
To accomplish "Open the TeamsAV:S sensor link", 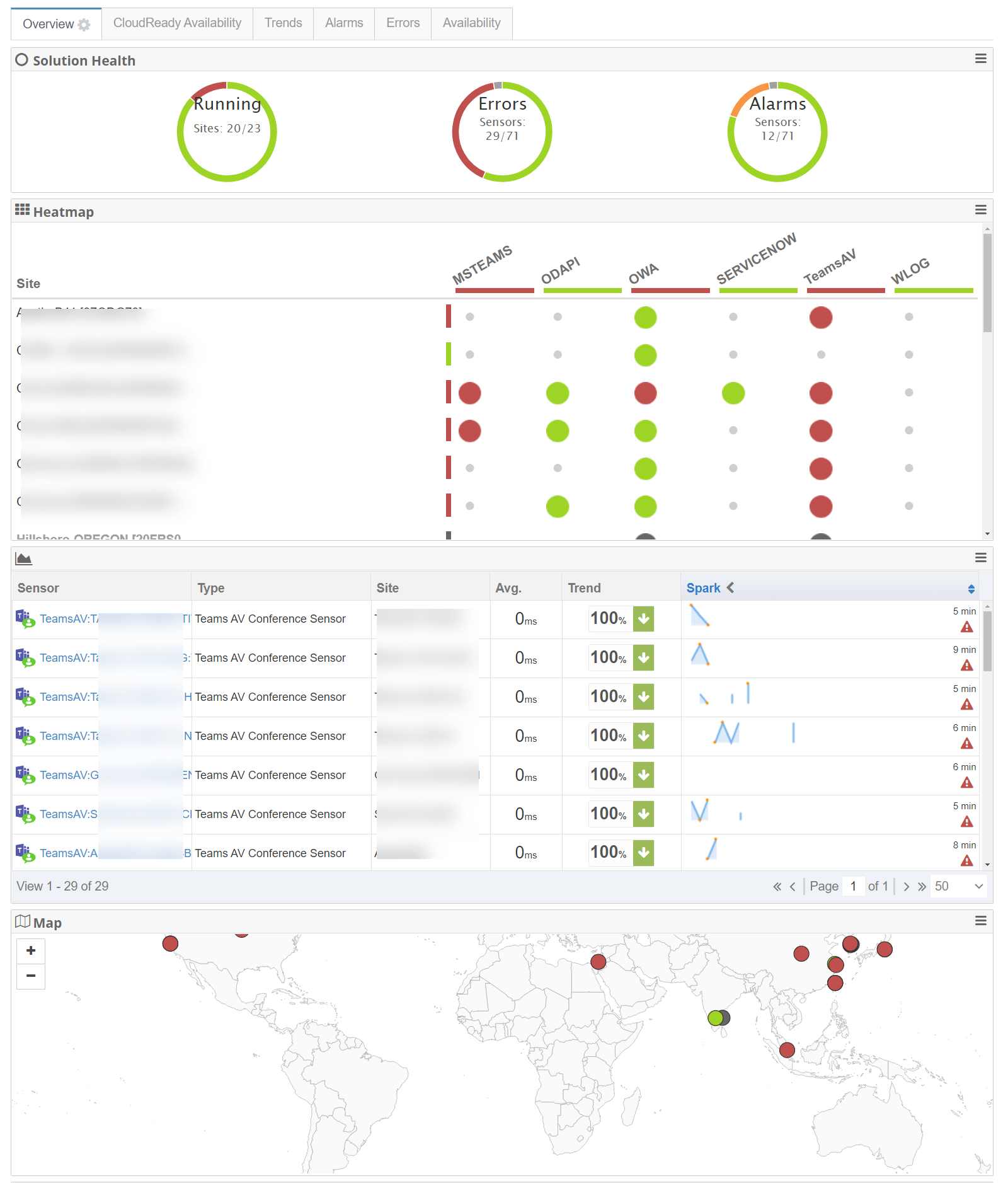I will [x=69, y=814].
